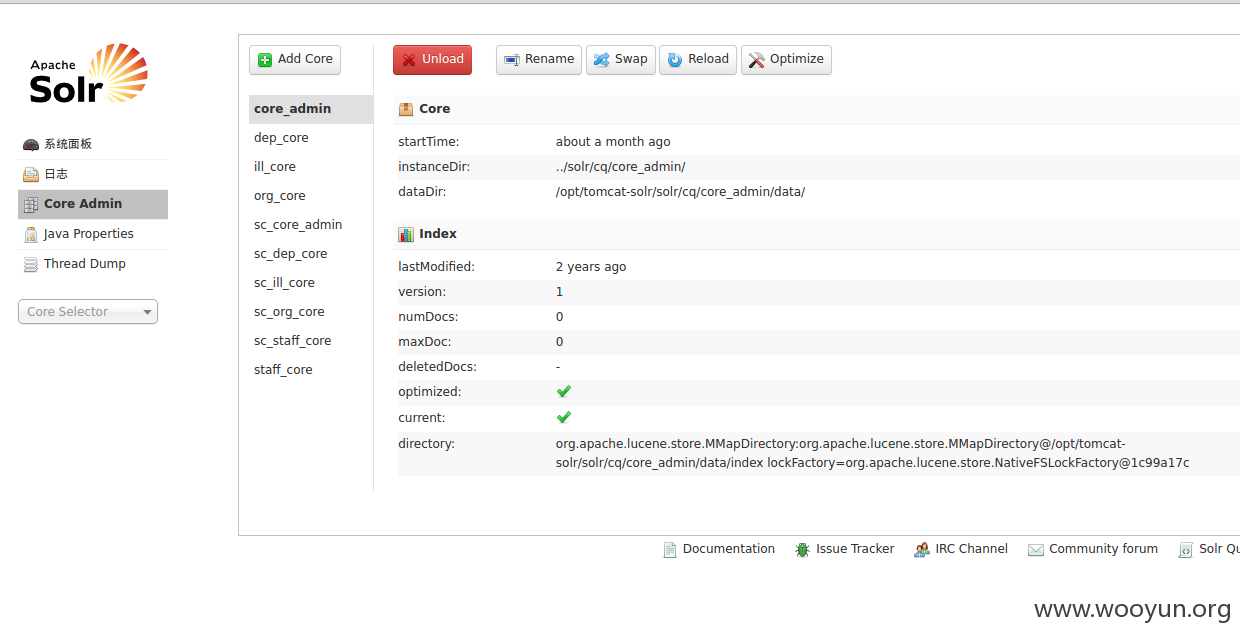
Task: Click the box icon beside Core heading
Action: [406, 109]
